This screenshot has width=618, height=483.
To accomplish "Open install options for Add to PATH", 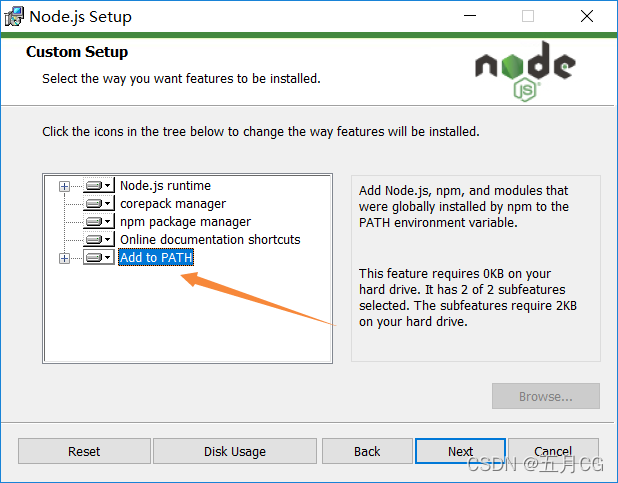I will [99, 257].
